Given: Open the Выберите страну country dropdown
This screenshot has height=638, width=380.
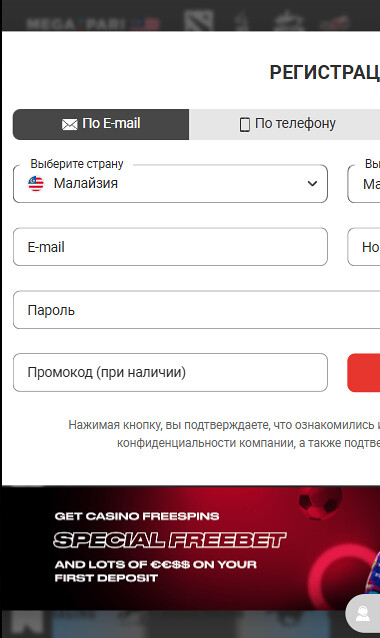Looking at the screenshot, I should (x=170, y=184).
